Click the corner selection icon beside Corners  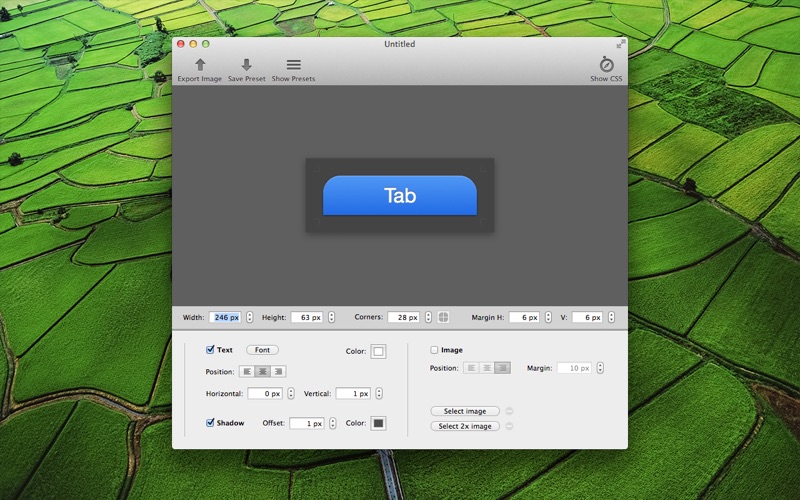pos(443,317)
